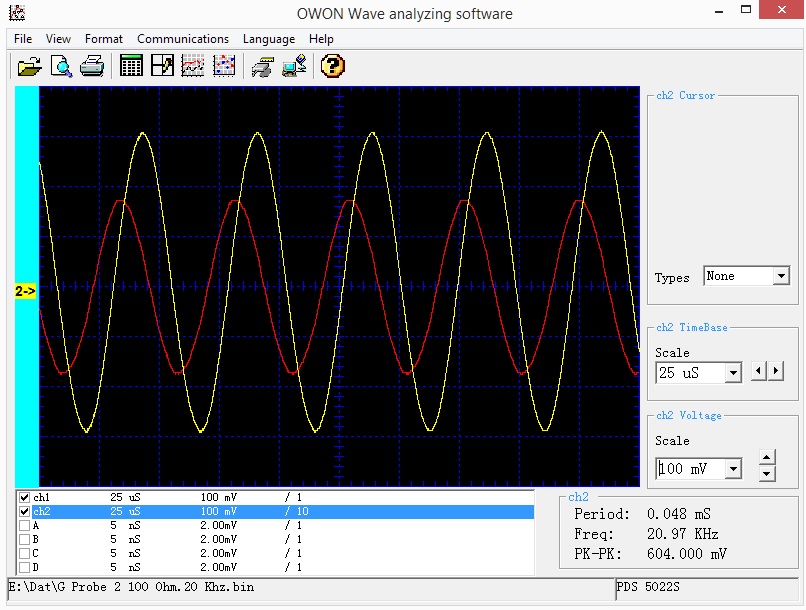Open the ch2 TimeBase Scale dropdown arrow
The image size is (806, 610).
(x=734, y=373)
